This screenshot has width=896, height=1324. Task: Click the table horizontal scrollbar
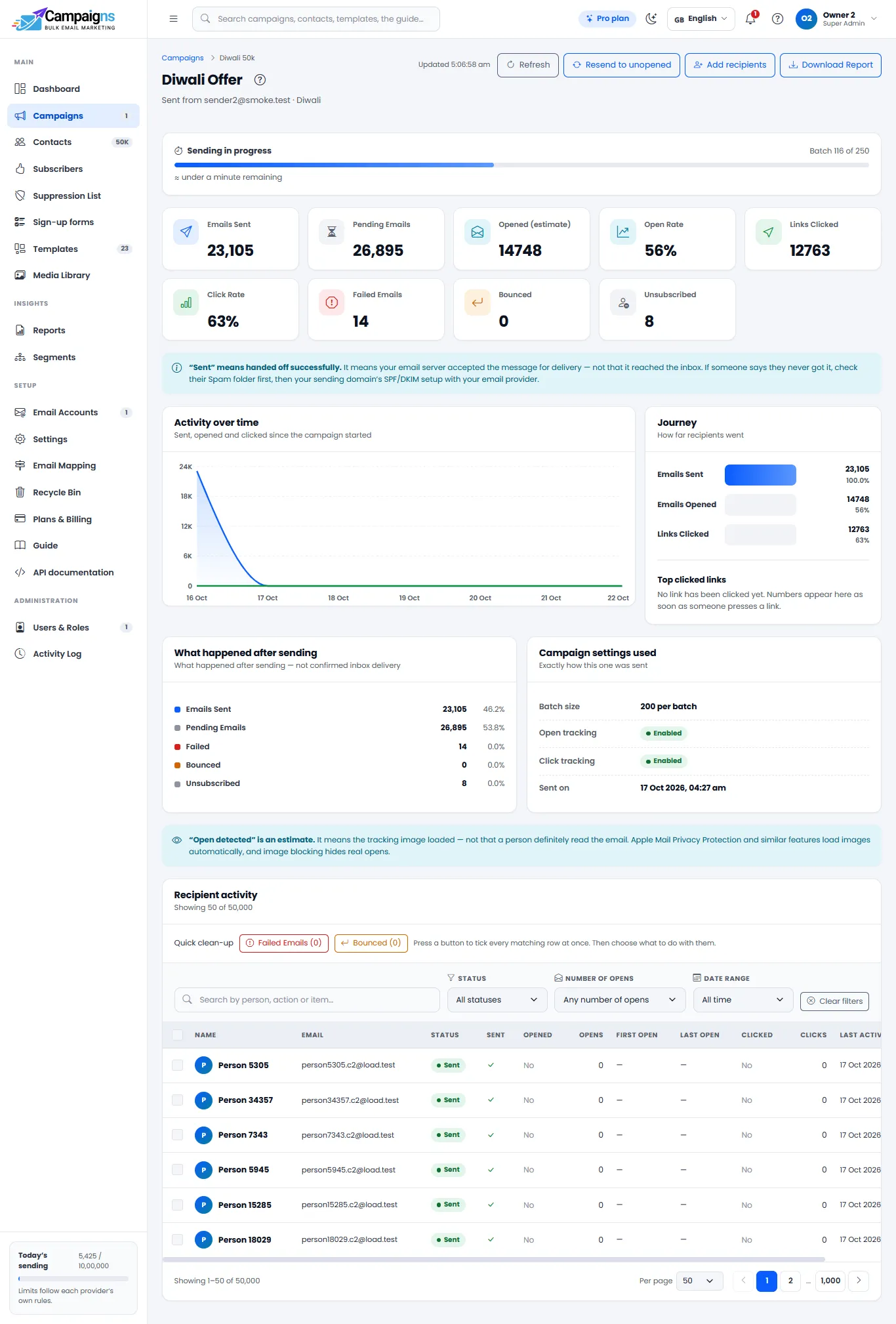[x=493, y=1260]
